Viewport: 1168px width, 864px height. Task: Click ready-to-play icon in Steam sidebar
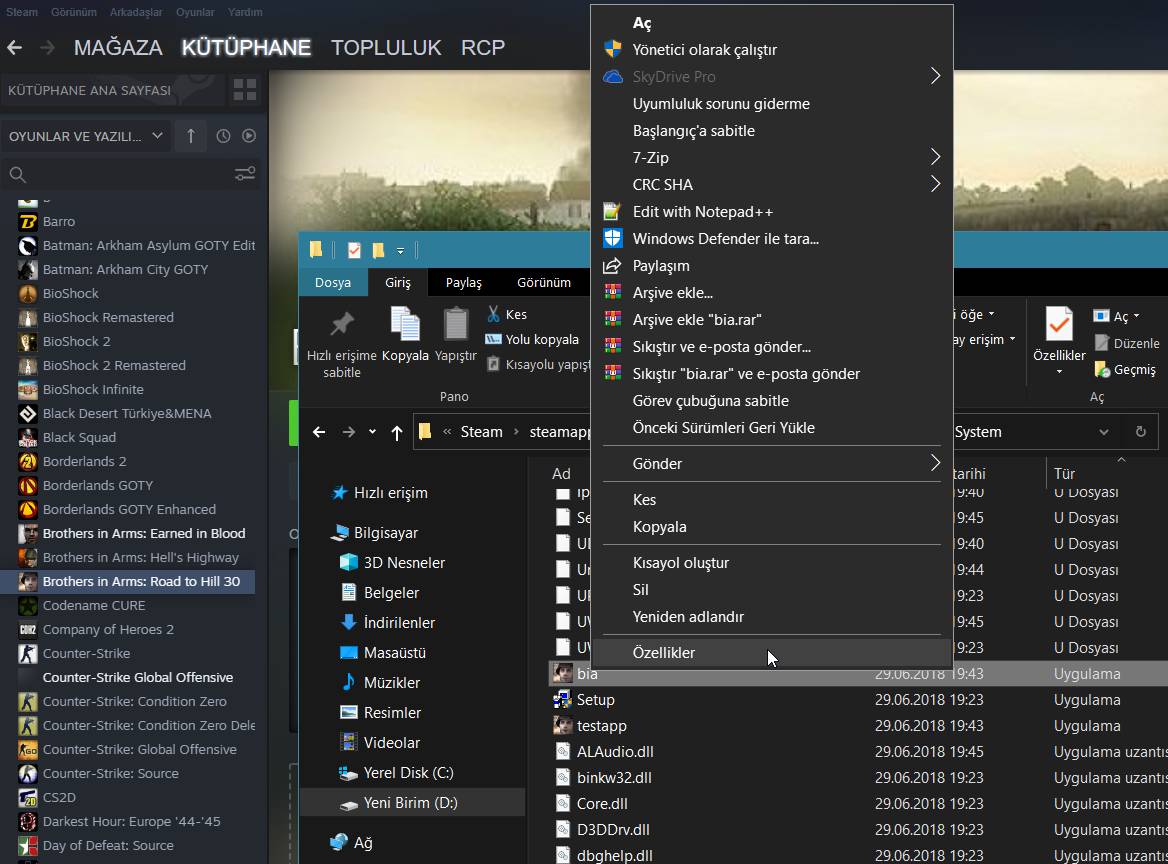pos(249,136)
